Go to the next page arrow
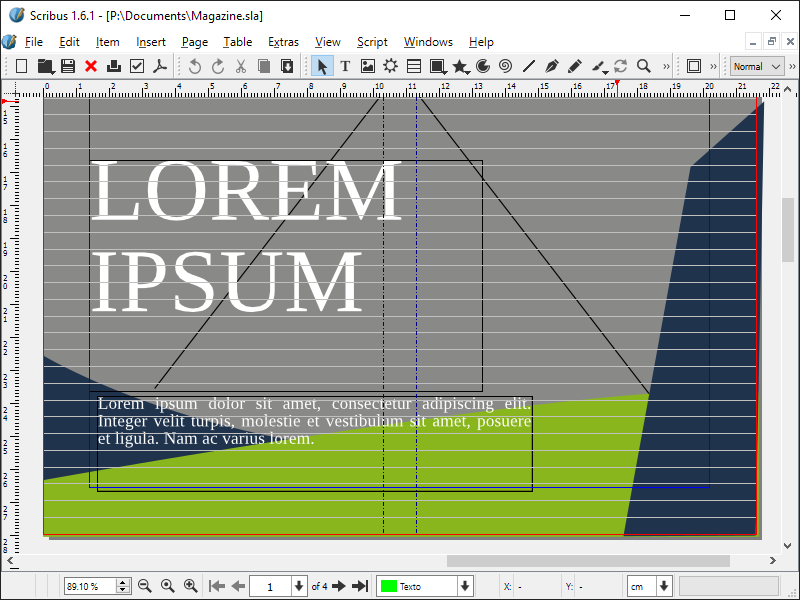The height and width of the screenshot is (600, 800). [339, 586]
